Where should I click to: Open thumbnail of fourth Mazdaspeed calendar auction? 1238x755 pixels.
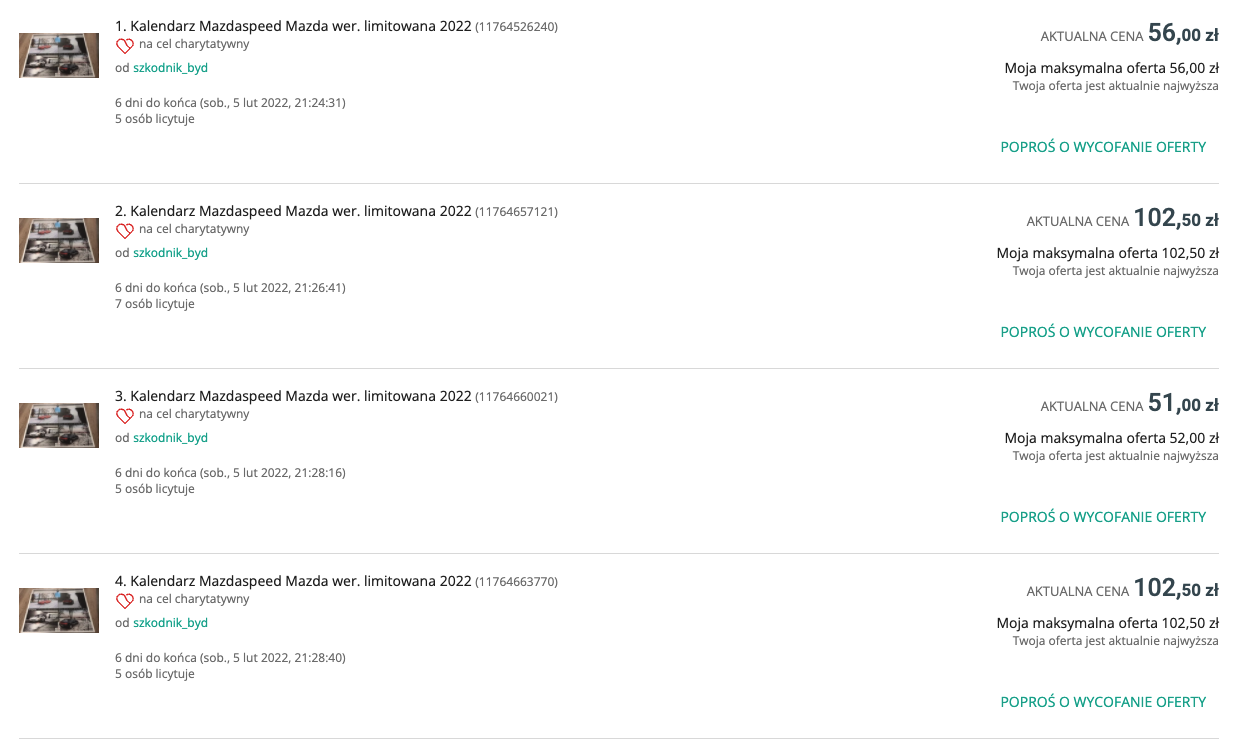59,610
